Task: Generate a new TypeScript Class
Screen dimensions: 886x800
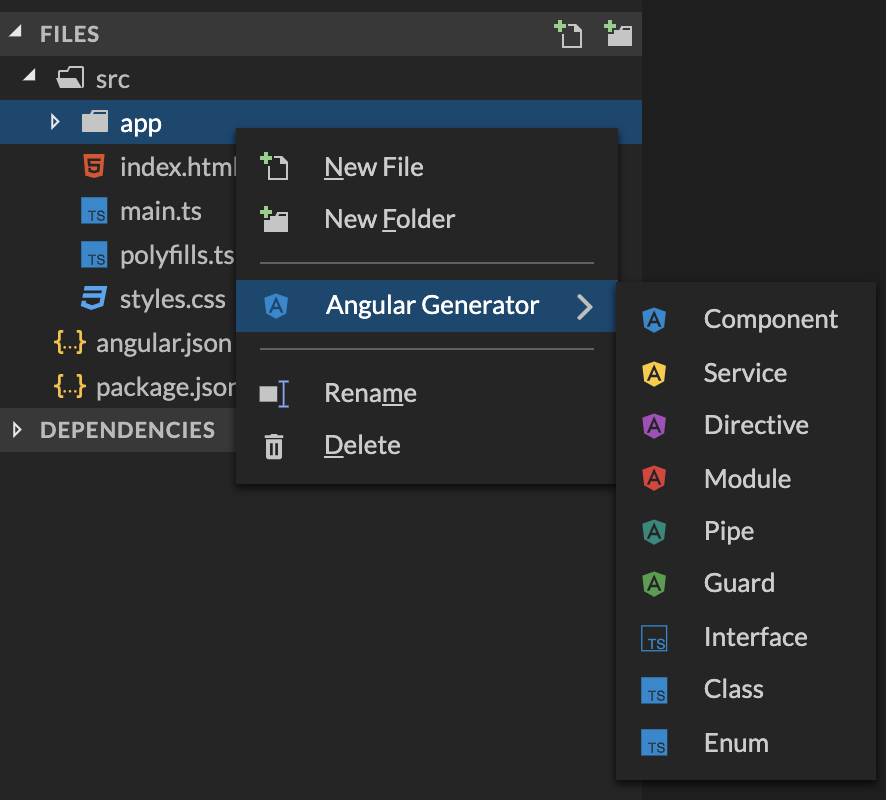Action: click(x=746, y=690)
